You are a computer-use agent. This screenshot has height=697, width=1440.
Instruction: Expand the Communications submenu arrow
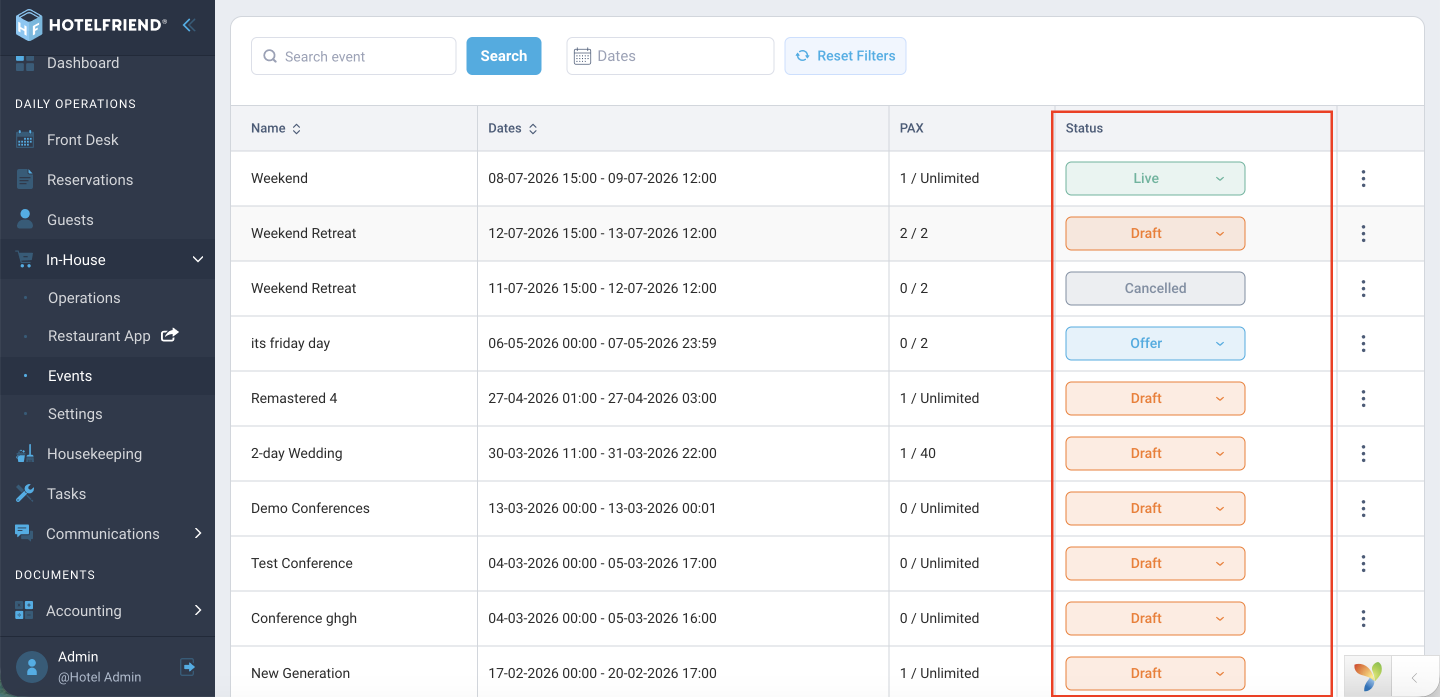(x=198, y=533)
